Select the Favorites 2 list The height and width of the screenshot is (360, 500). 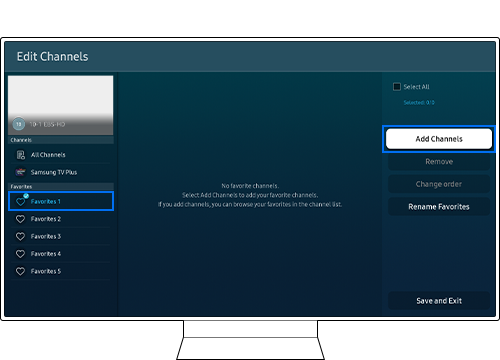(x=61, y=219)
